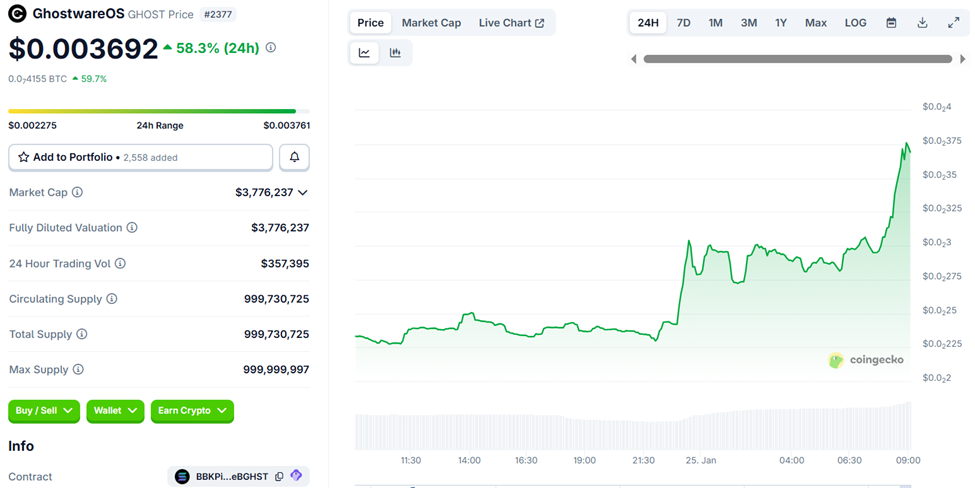Click the Market Cap info icon

point(77,192)
